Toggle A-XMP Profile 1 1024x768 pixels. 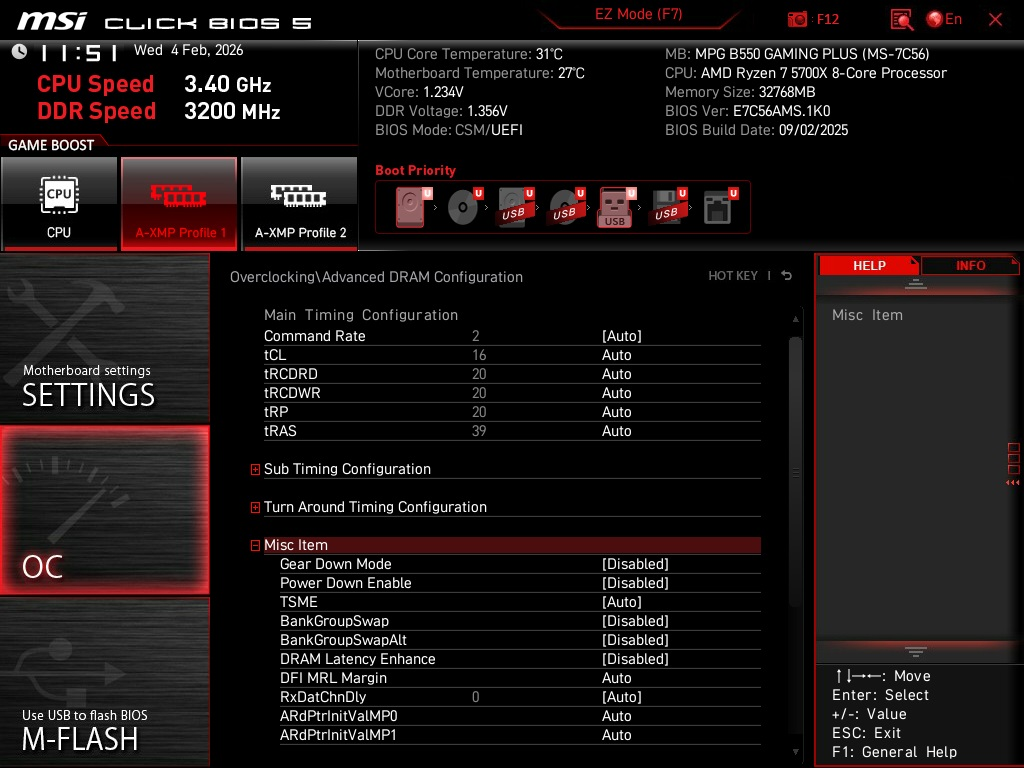pyautogui.click(x=179, y=203)
